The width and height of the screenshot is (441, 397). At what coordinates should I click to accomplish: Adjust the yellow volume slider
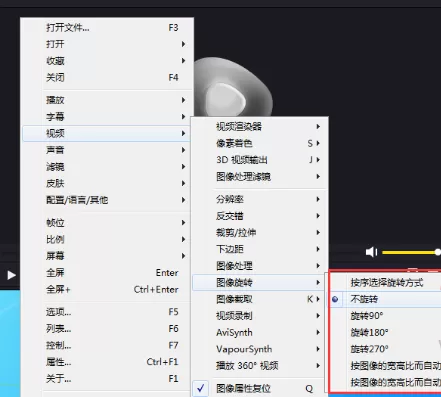tap(411, 252)
